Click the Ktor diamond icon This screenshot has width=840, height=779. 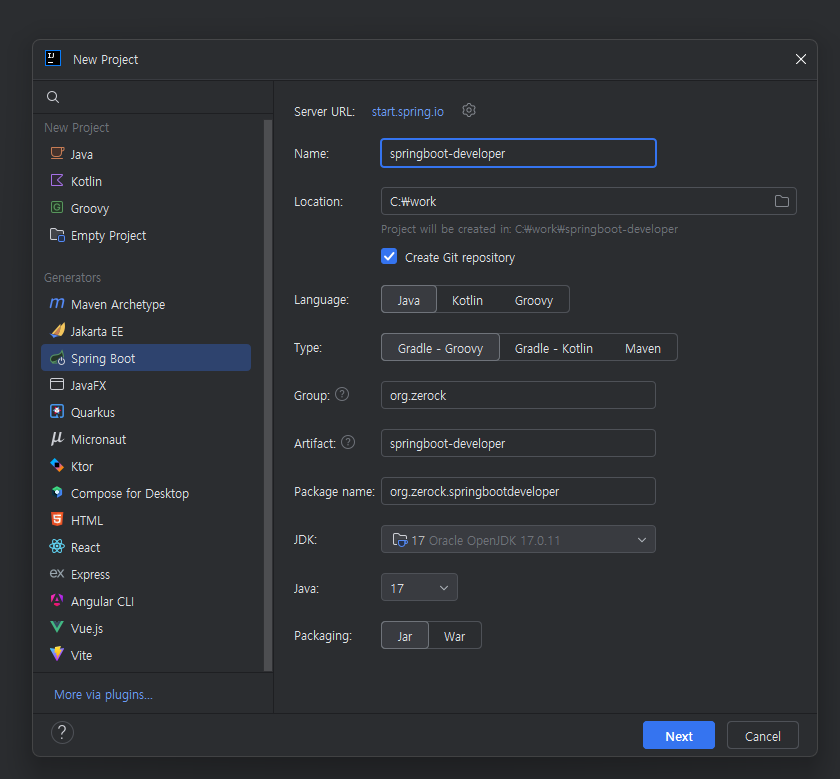[x=57, y=466]
